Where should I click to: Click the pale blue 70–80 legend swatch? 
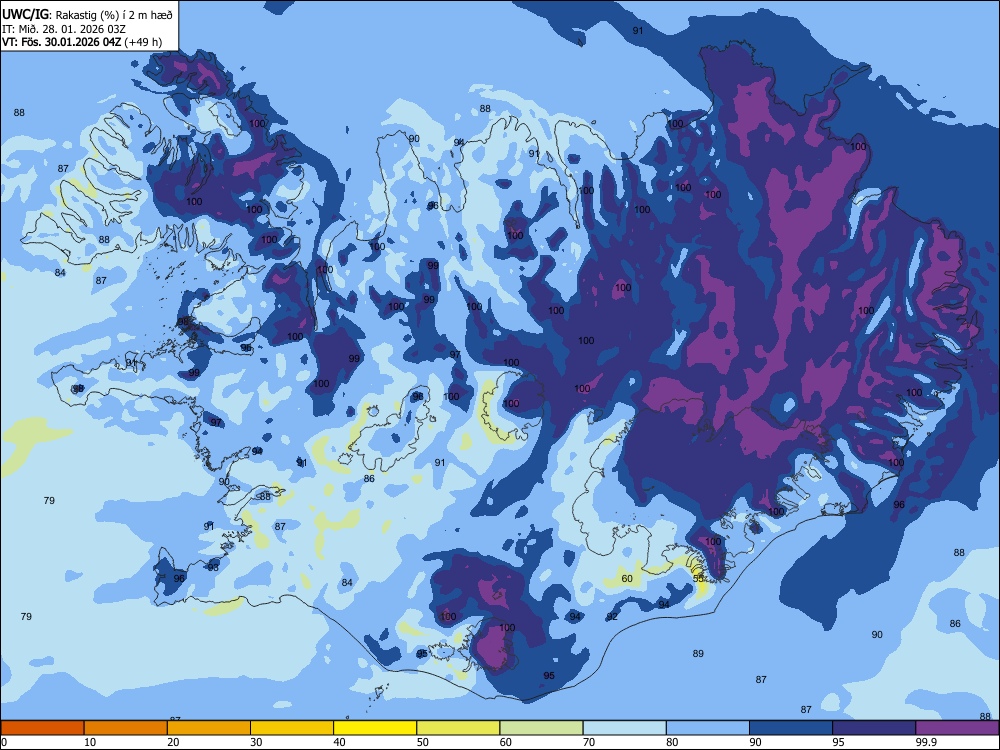tap(625, 728)
